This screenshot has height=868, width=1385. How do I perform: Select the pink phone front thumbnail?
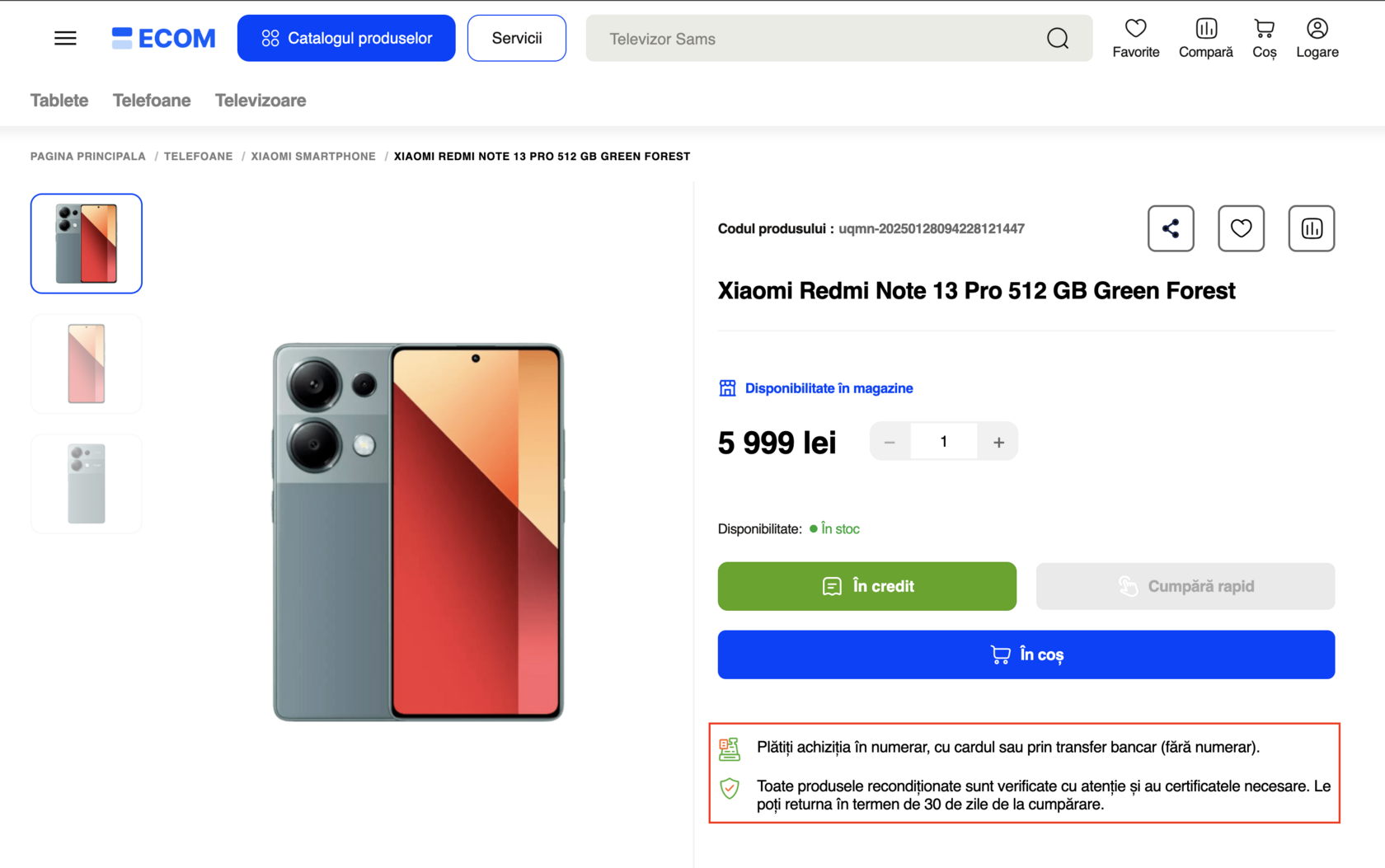click(x=87, y=364)
